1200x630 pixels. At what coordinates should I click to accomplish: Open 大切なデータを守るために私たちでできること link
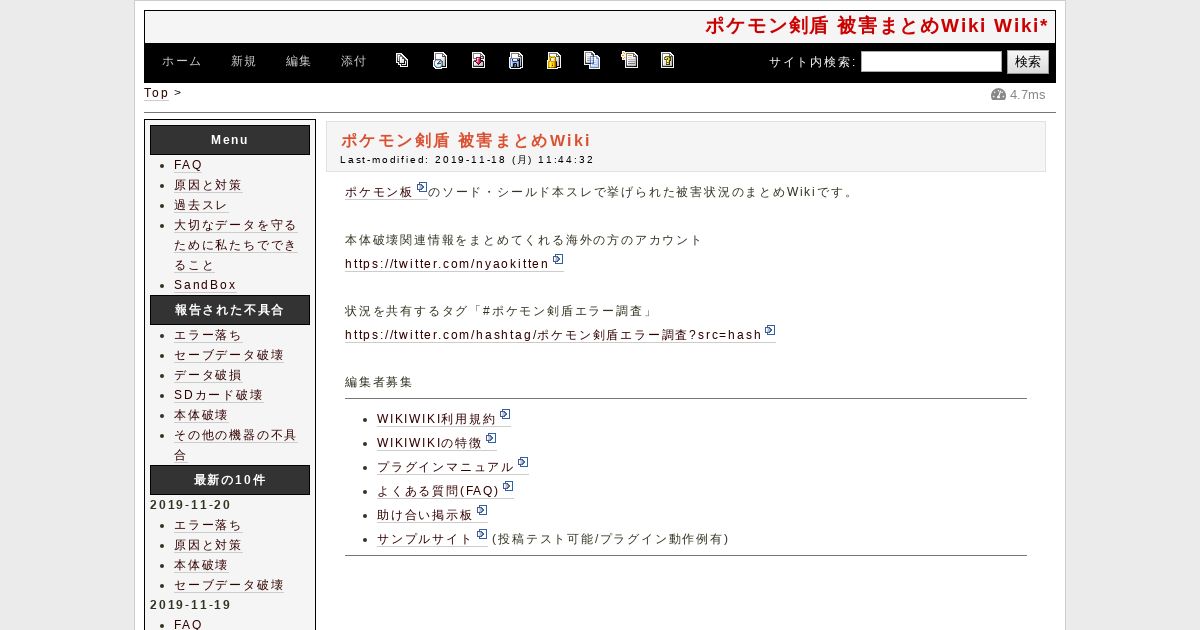(235, 245)
